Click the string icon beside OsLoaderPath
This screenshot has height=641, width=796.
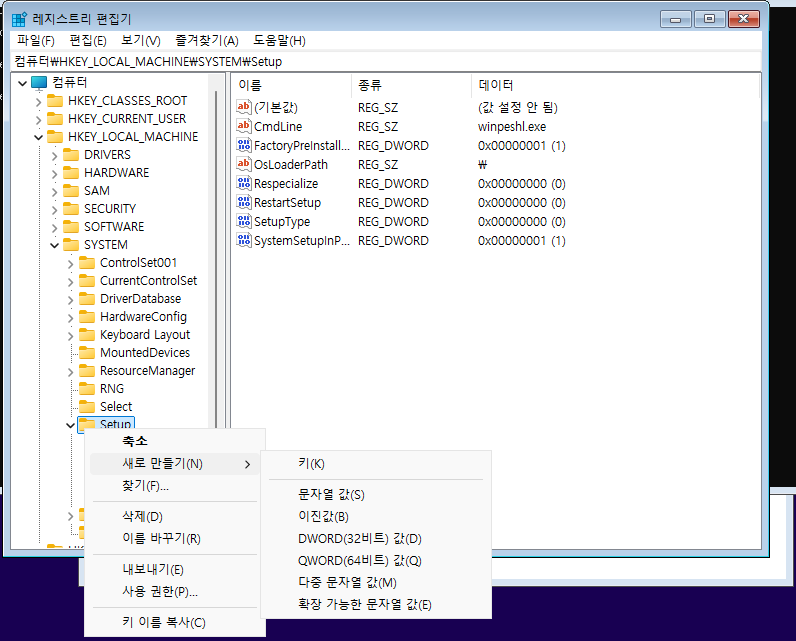(x=244, y=164)
